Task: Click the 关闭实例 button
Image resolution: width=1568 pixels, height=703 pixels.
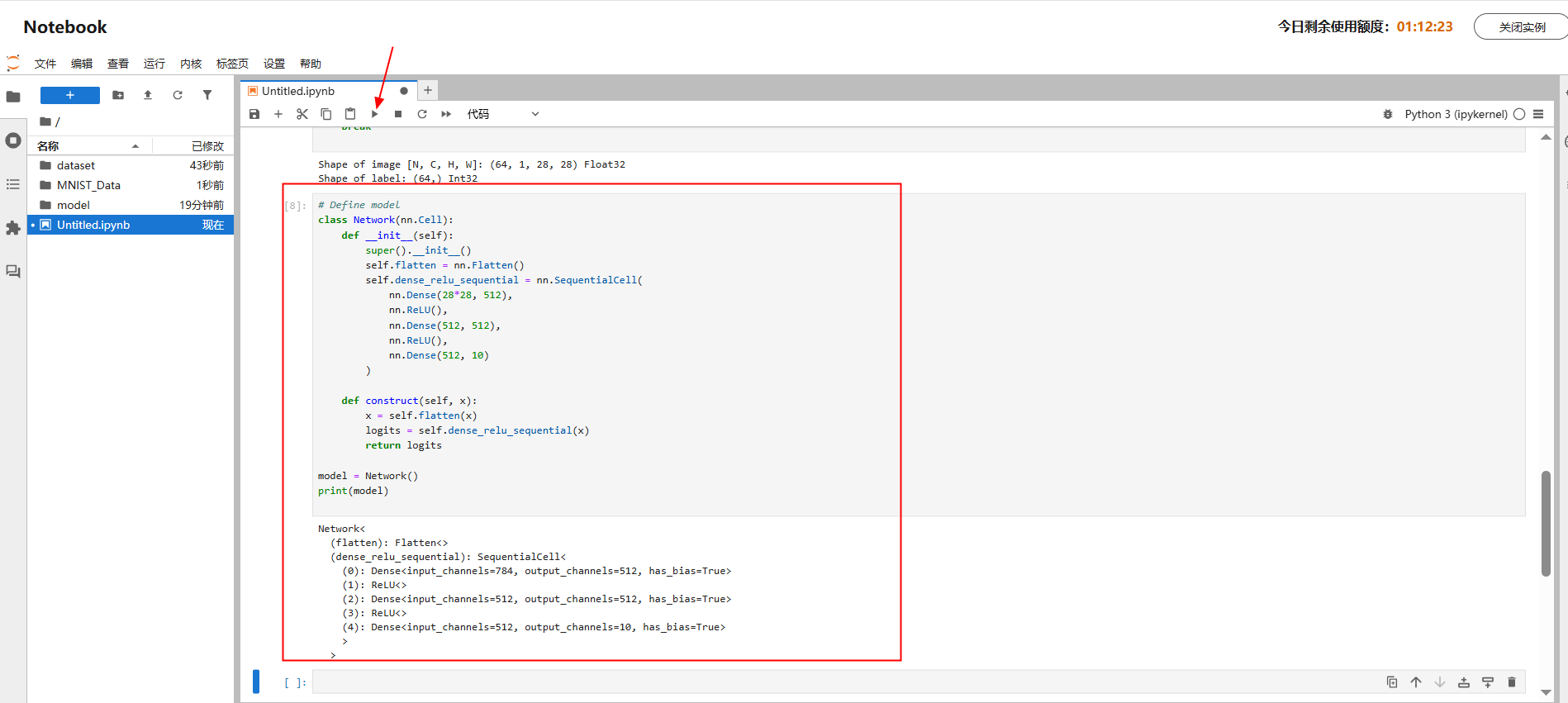Action: [x=1522, y=26]
